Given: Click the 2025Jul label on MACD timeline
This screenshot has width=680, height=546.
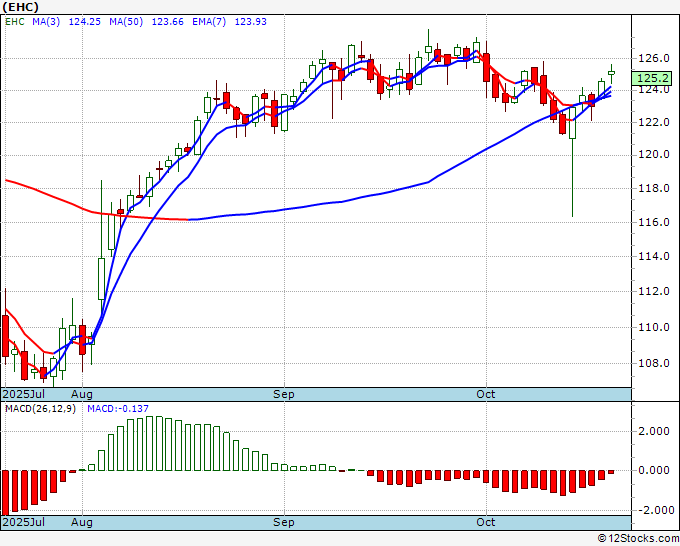Looking at the screenshot, I should [x=24, y=522].
